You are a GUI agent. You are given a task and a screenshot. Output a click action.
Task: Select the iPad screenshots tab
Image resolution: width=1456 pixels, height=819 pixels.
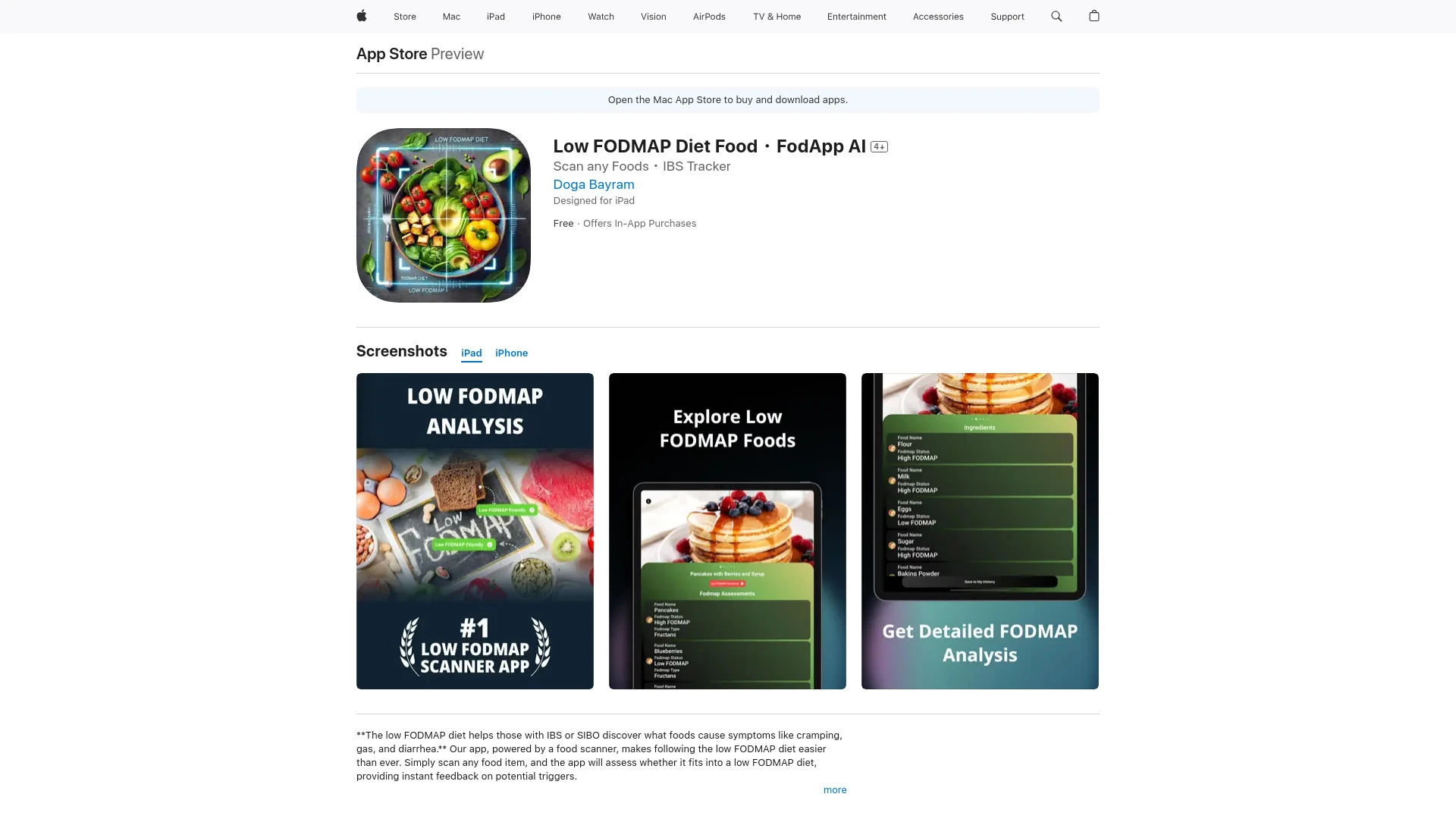click(471, 353)
